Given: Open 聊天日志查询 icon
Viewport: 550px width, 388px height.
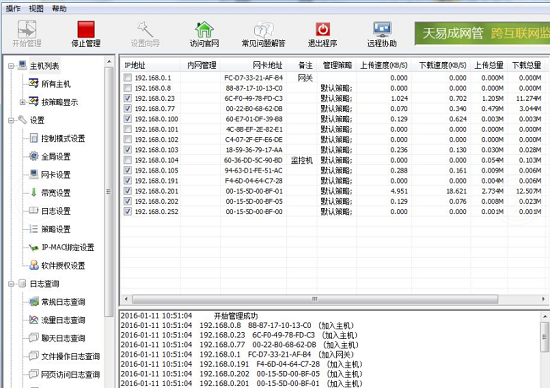Looking at the screenshot, I should pos(34,338).
